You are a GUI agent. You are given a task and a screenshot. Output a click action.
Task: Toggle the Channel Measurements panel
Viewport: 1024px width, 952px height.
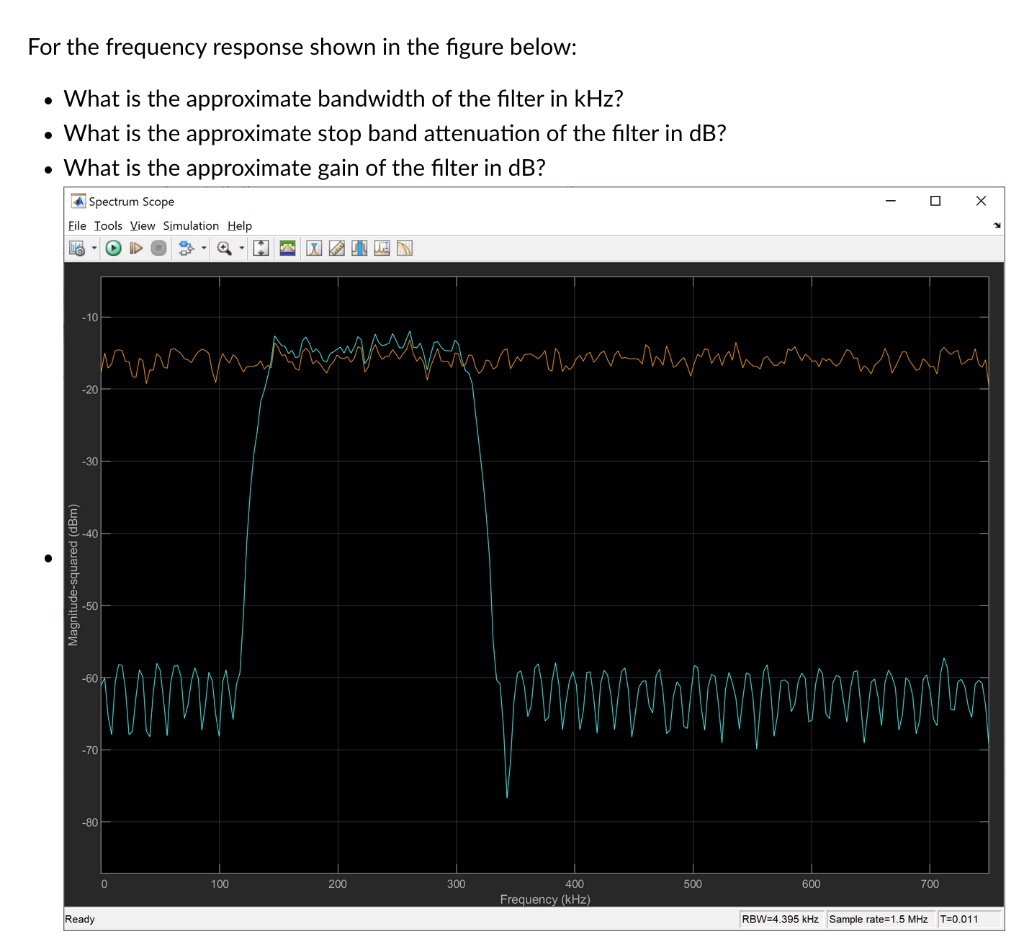(x=359, y=248)
